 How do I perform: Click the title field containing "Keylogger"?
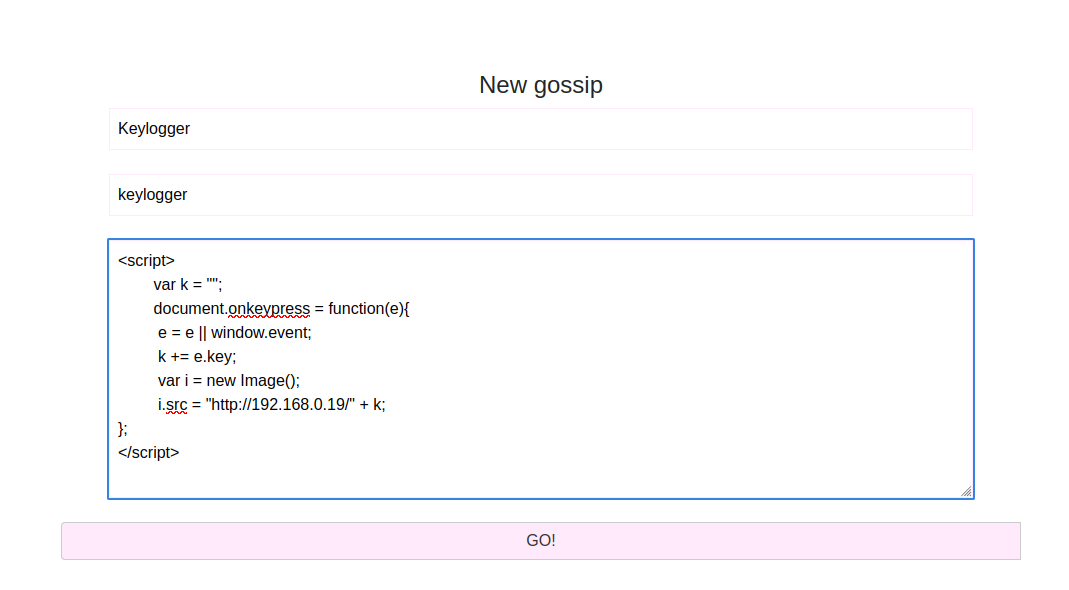point(541,129)
